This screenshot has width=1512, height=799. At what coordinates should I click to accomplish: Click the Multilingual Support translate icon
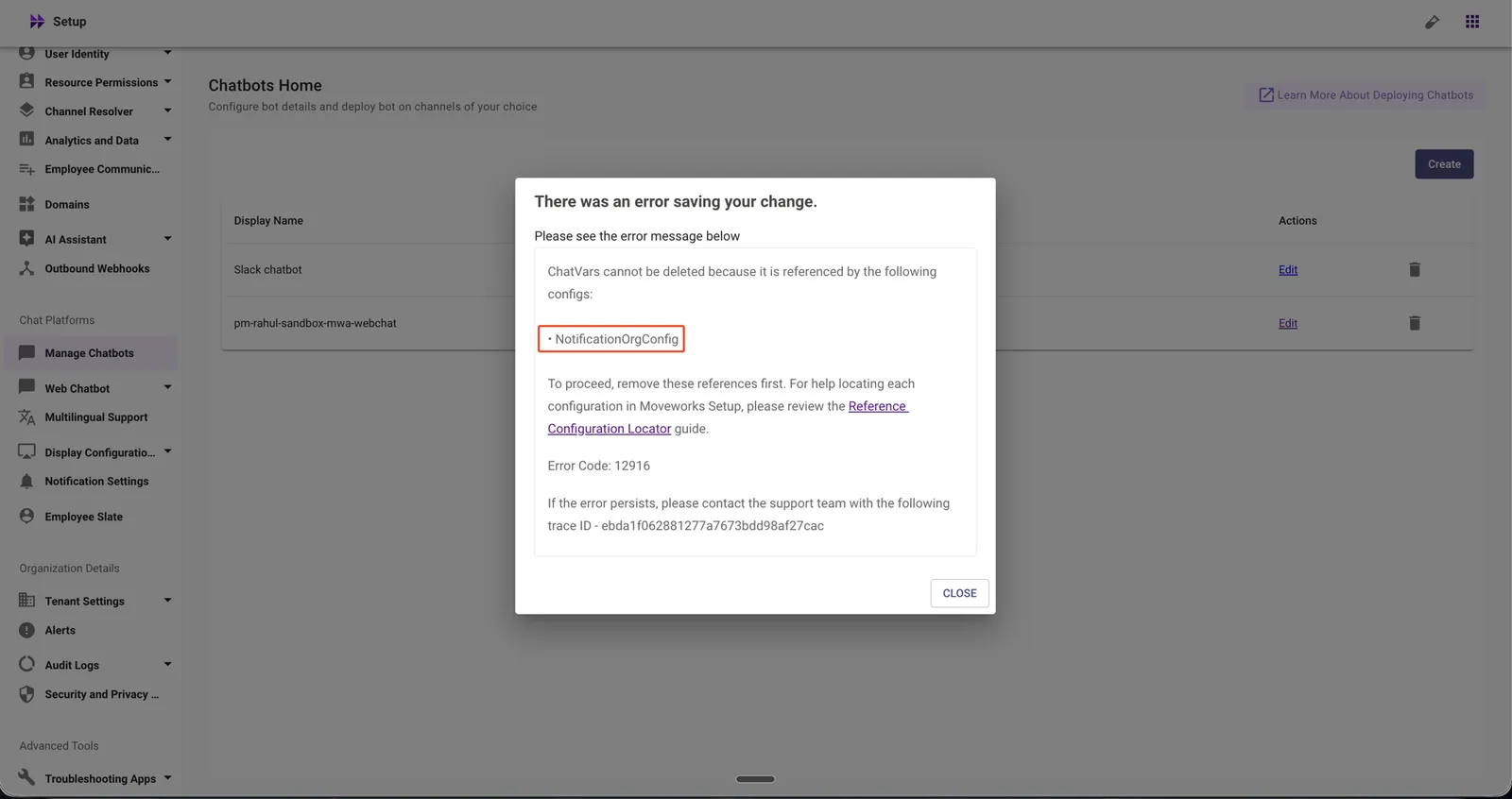(x=26, y=416)
